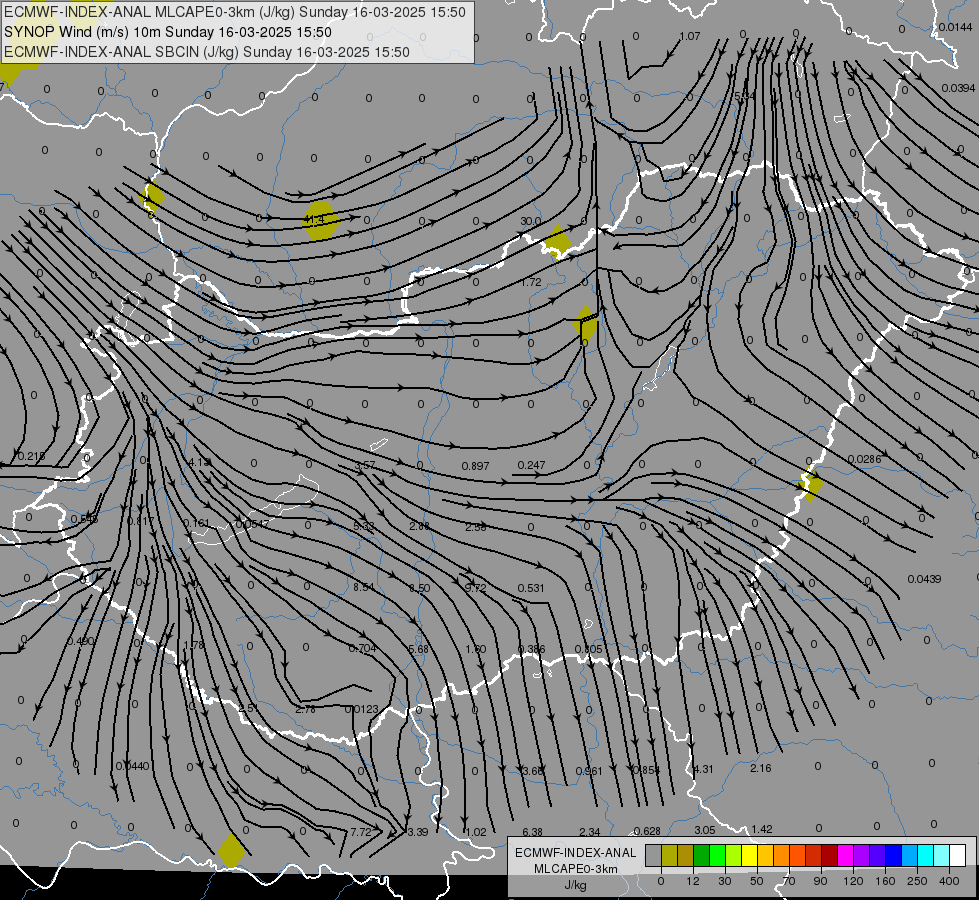Click the map value 0.854
Image resolution: width=979 pixels, height=900 pixels.
(x=646, y=770)
